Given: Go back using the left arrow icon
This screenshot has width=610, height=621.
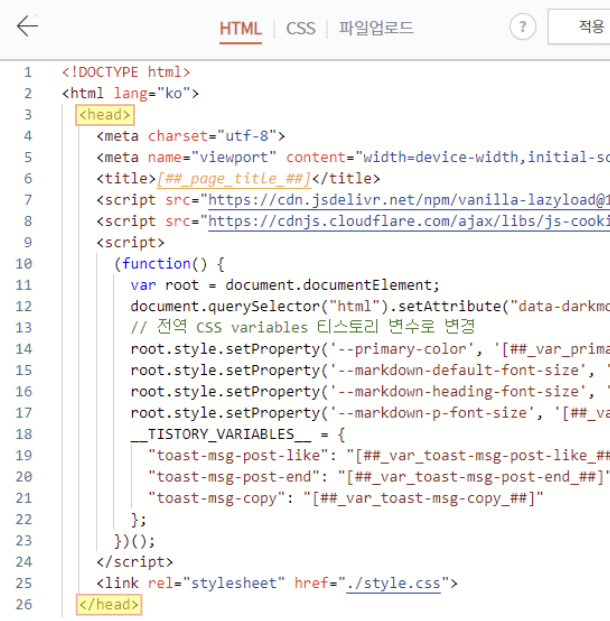Looking at the screenshot, I should (x=27, y=26).
